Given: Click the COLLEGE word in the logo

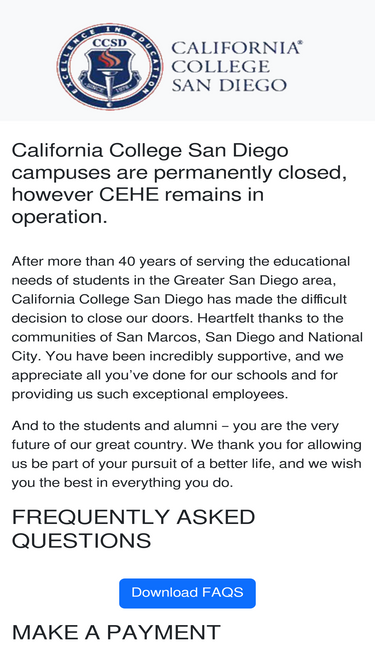Looking at the screenshot, I should (221, 66).
